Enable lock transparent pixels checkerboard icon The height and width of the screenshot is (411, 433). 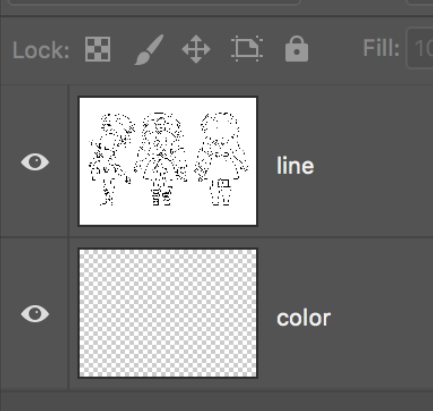point(98,49)
